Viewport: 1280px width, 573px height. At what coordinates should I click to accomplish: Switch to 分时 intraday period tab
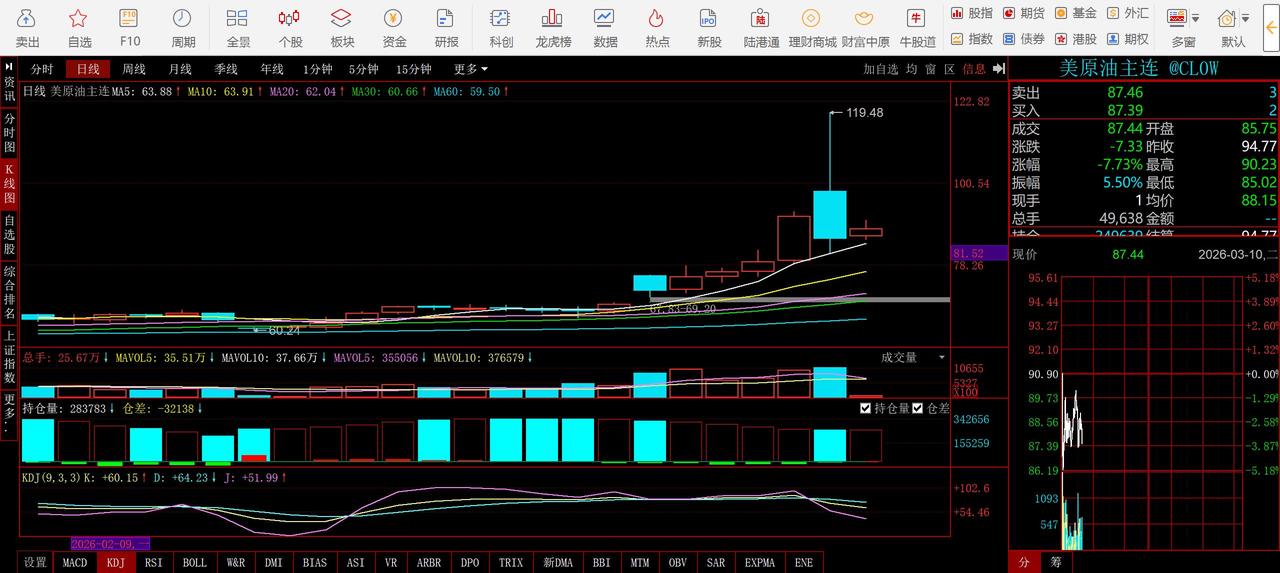coord(42,69)
